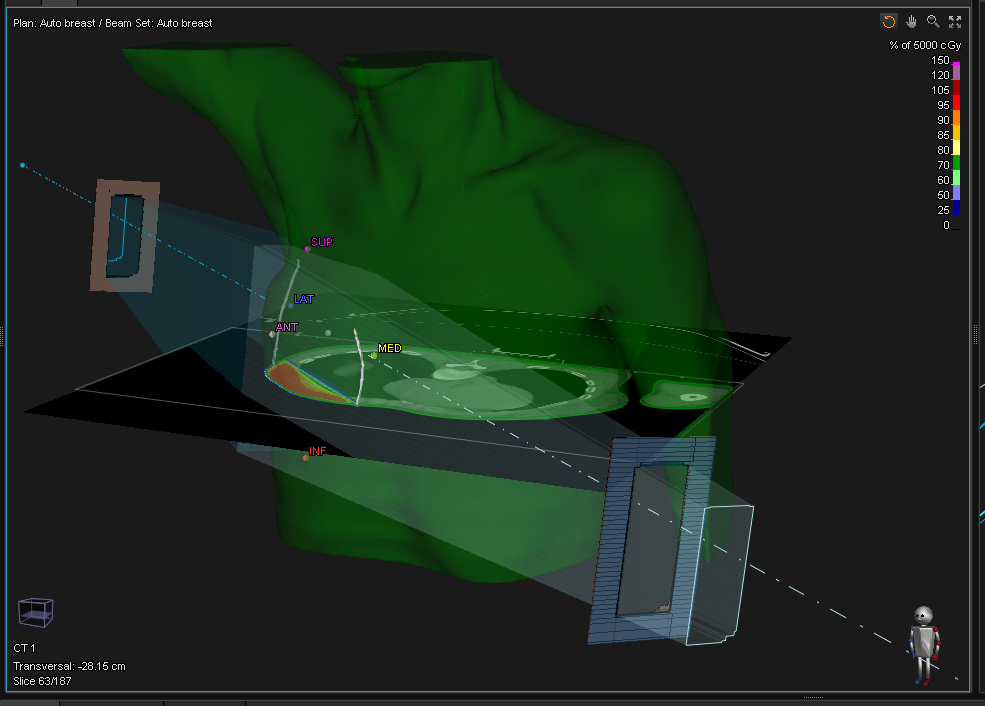This screenshot has width=985, height=706.
Task: Click the 'CT 1' image set label
Action: point(24,648)
